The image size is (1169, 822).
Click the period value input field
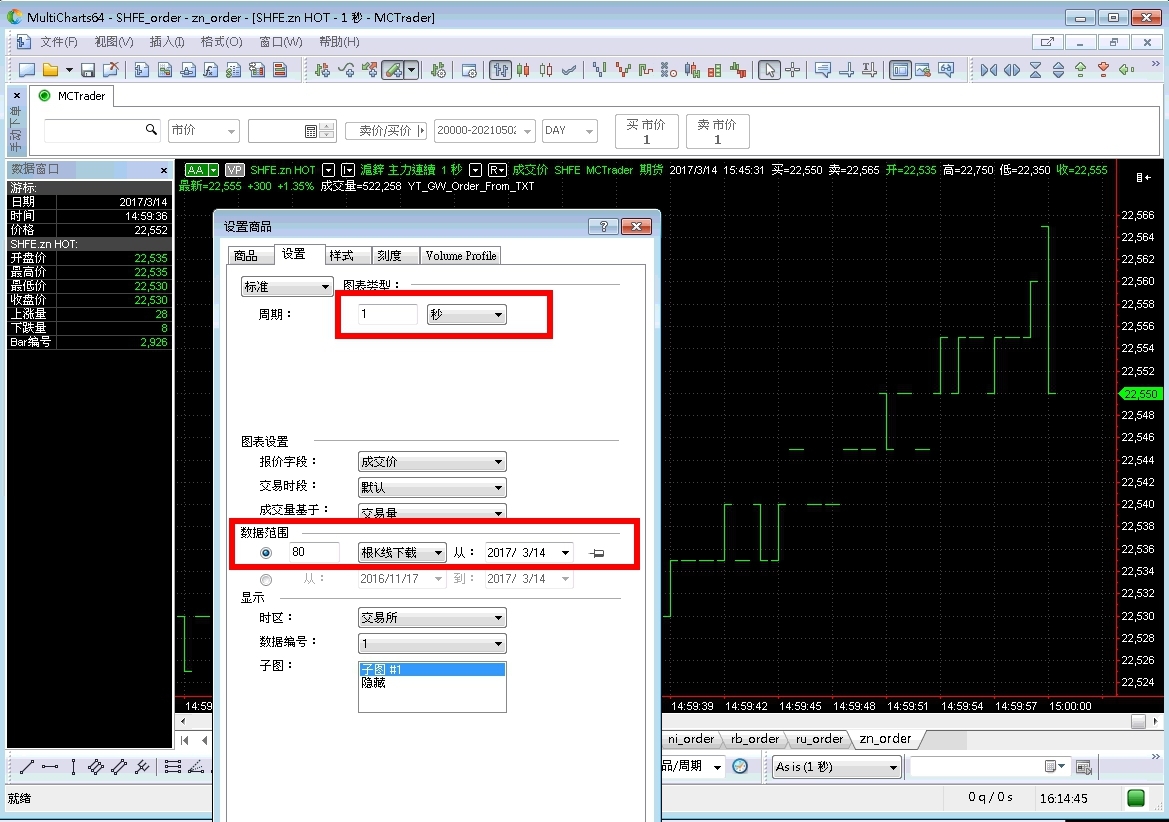point(388,315)
